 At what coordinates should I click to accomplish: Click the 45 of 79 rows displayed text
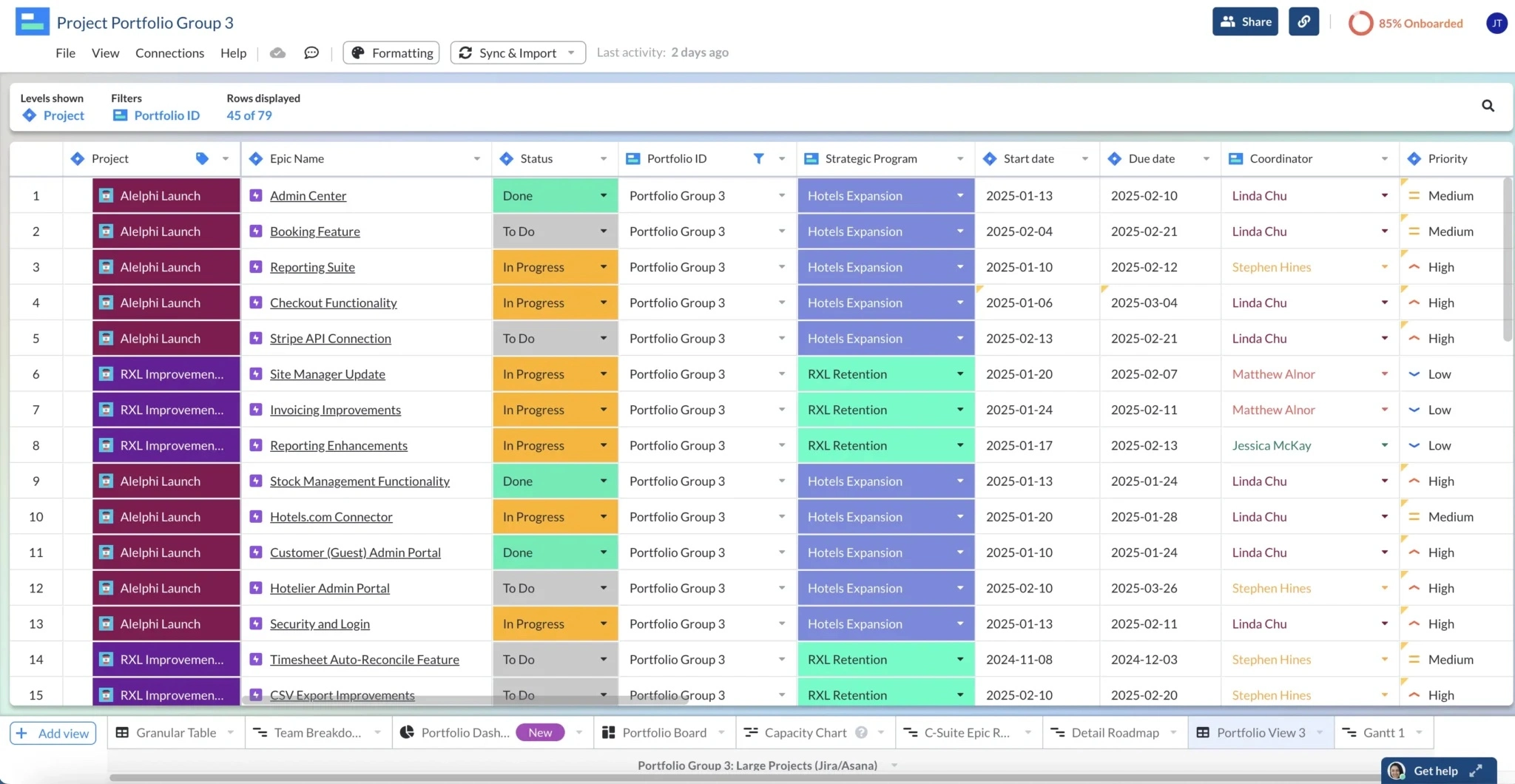tap(249, 115)
